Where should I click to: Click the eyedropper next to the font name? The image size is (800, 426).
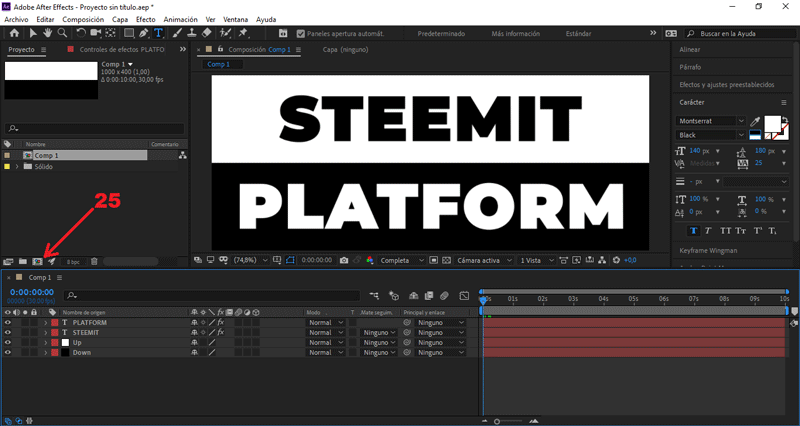coord(756,121)
